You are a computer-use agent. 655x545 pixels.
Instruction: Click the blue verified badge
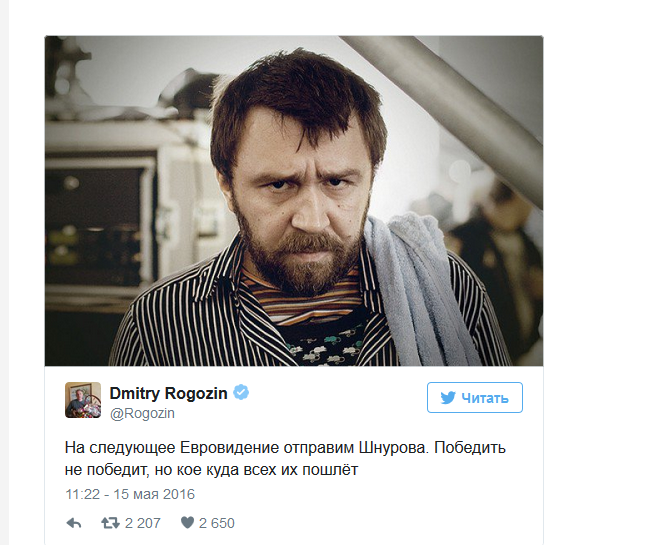pyautogui.click(x=241, y=393)
